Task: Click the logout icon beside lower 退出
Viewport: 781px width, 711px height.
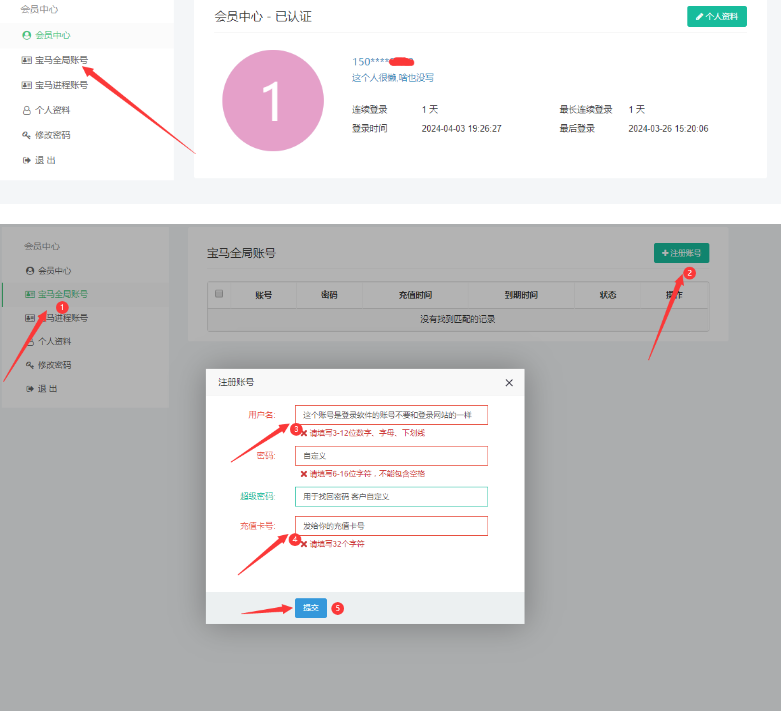Action: click(30, 389)
